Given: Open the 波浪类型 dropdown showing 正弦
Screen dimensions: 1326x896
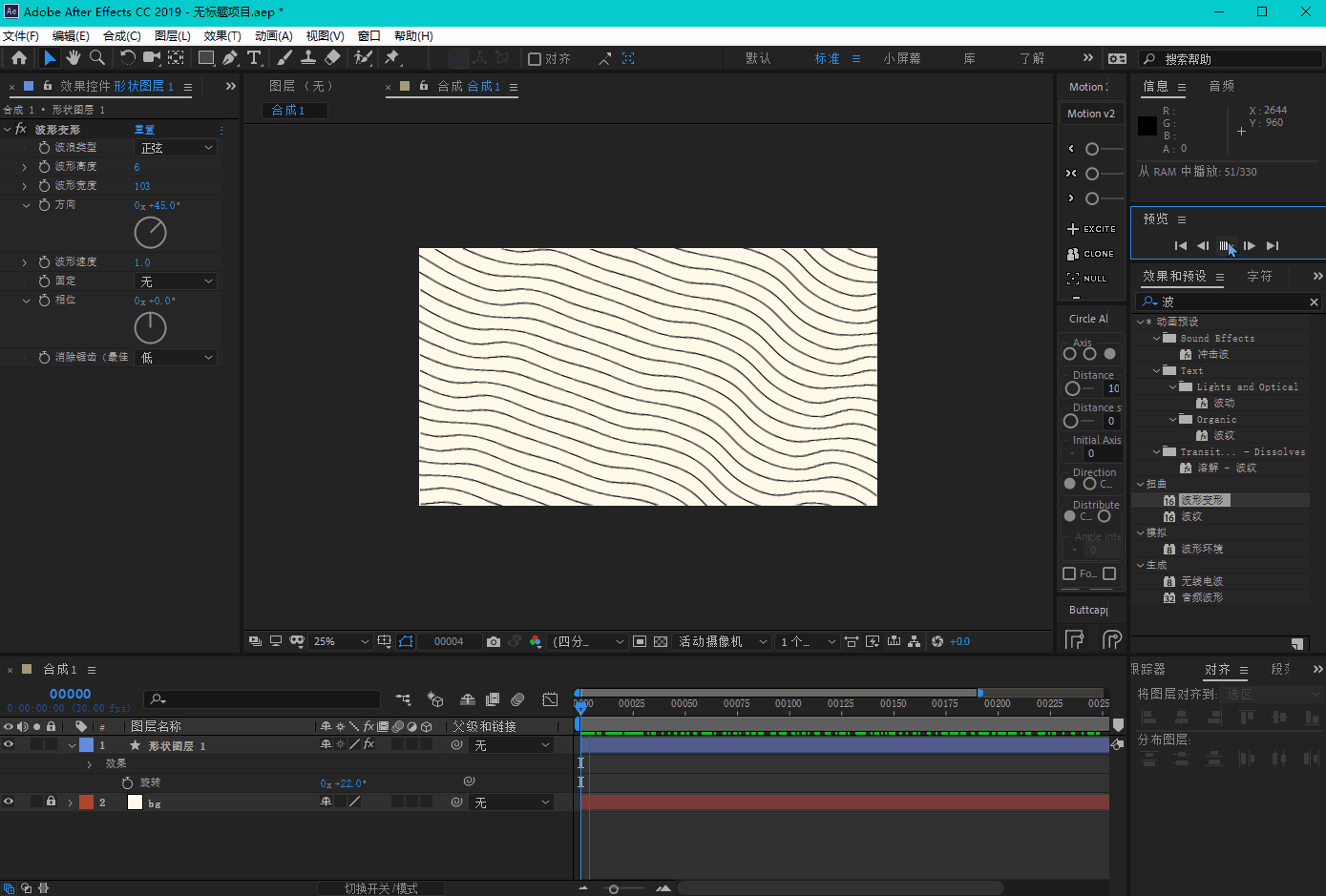Looking at the screenshot, I should click(177, 148).
